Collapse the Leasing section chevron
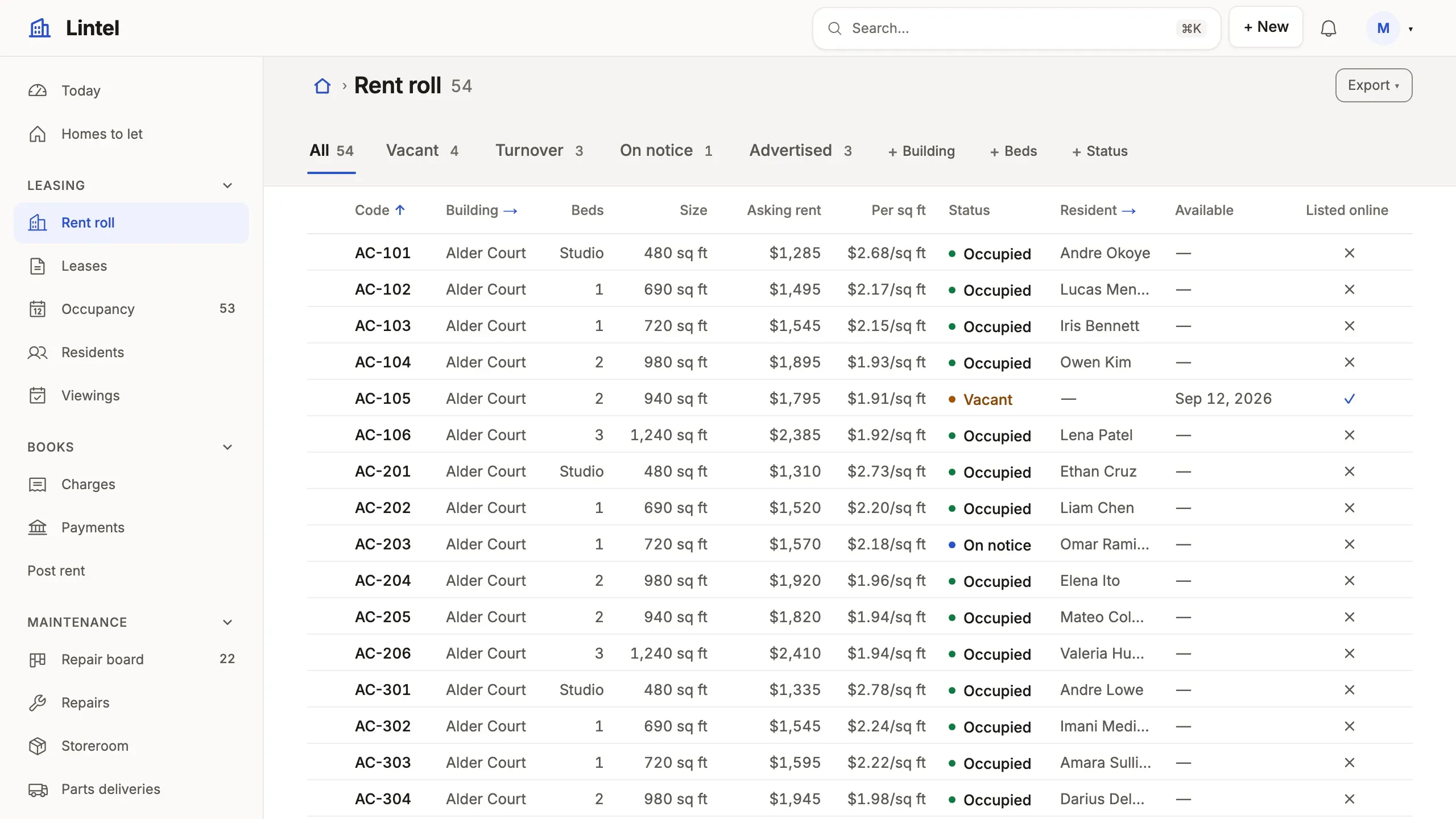The image size is (1456, 819). (x=227, y=185)
